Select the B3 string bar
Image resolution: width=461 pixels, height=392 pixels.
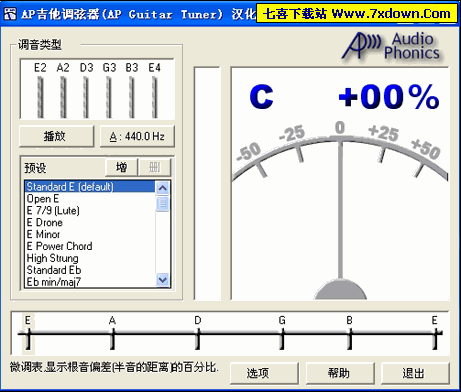point(132,97)
